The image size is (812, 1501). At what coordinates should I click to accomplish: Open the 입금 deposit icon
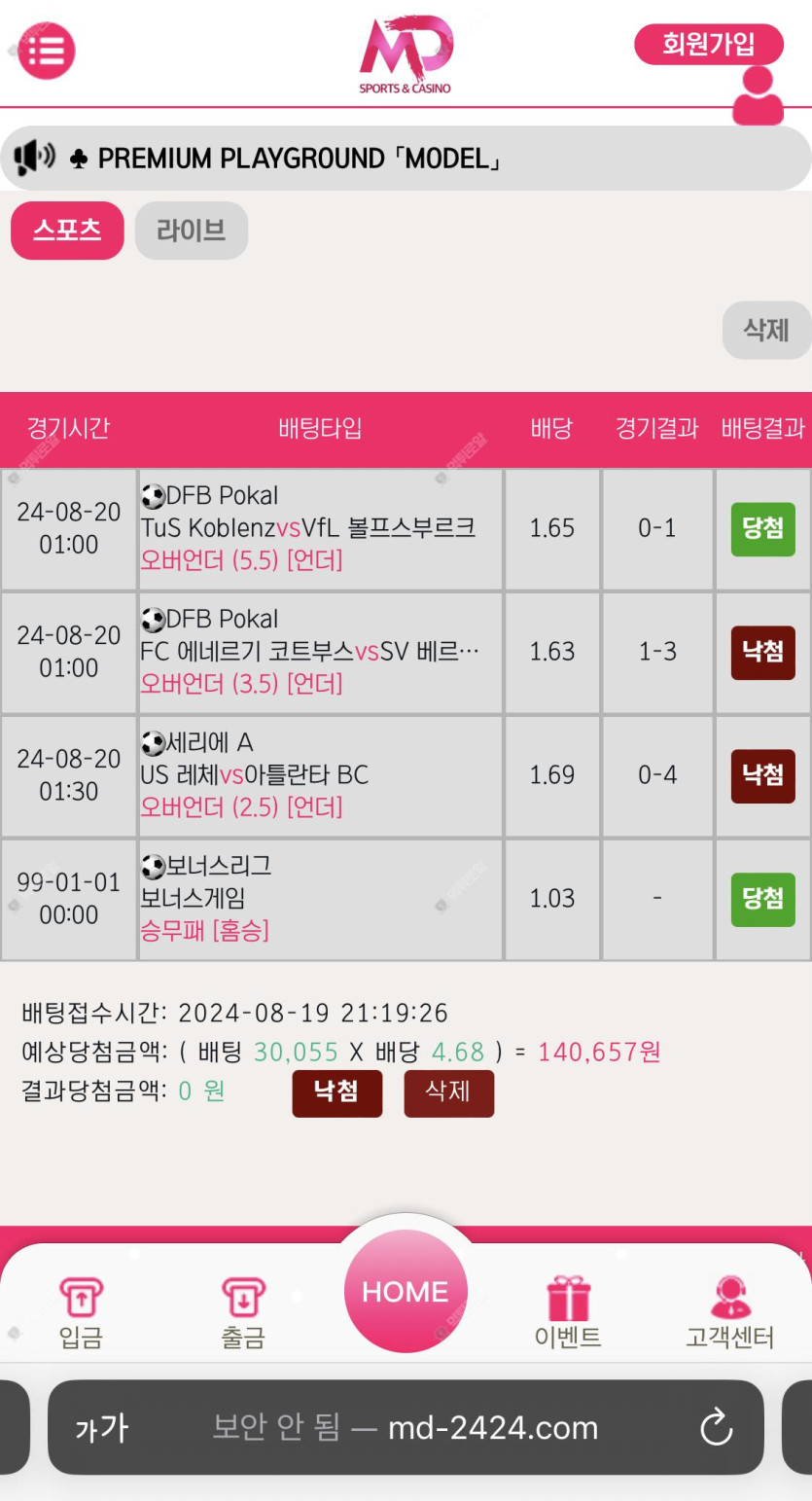click(81, 1298)
